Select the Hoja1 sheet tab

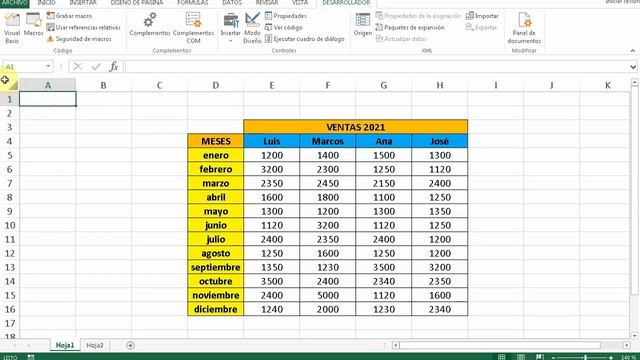click(x=65, y=345)
